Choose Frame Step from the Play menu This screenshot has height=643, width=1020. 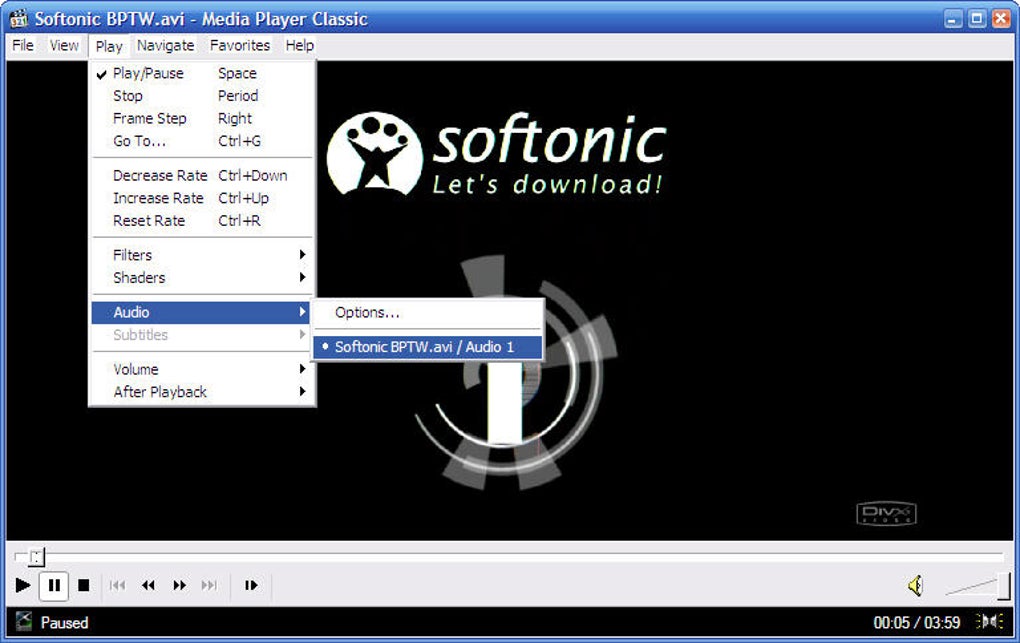coord(202,118)
